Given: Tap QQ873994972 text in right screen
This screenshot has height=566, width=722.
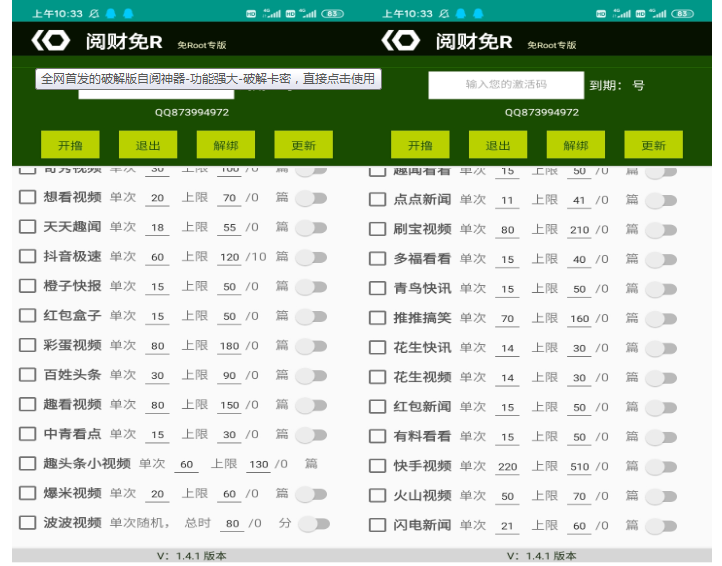Looking at the screenshot, I should coord(542,112).
